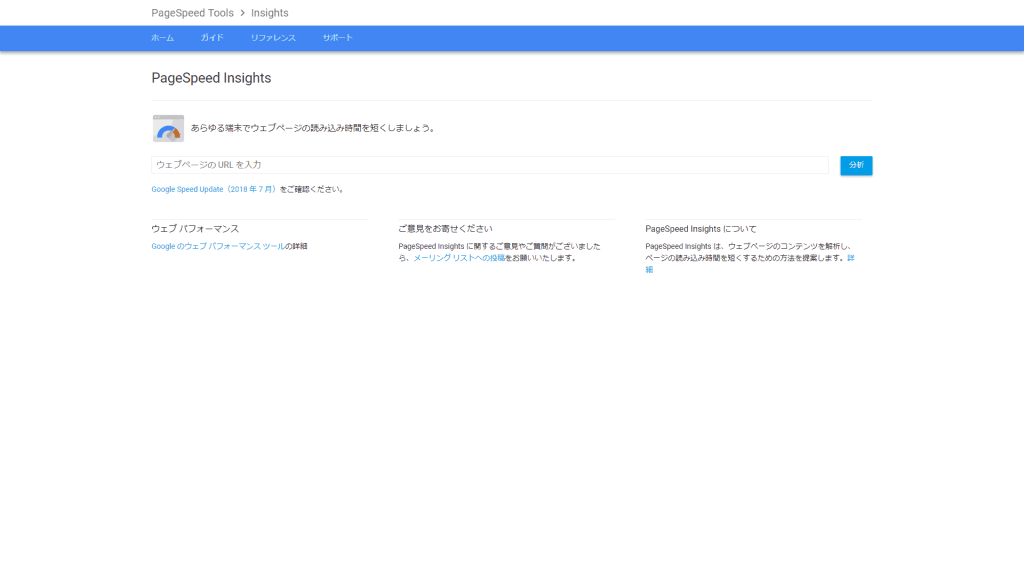The width and height of the screenshot is (1024, 582).
Task: Open Google web performance tools link
Action: coord(217,246)
